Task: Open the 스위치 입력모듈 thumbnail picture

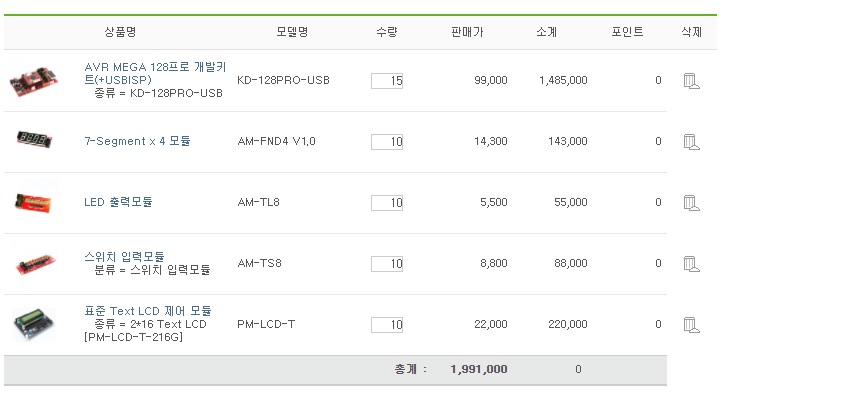Action: pyautogui.click(x=34, y=264)
